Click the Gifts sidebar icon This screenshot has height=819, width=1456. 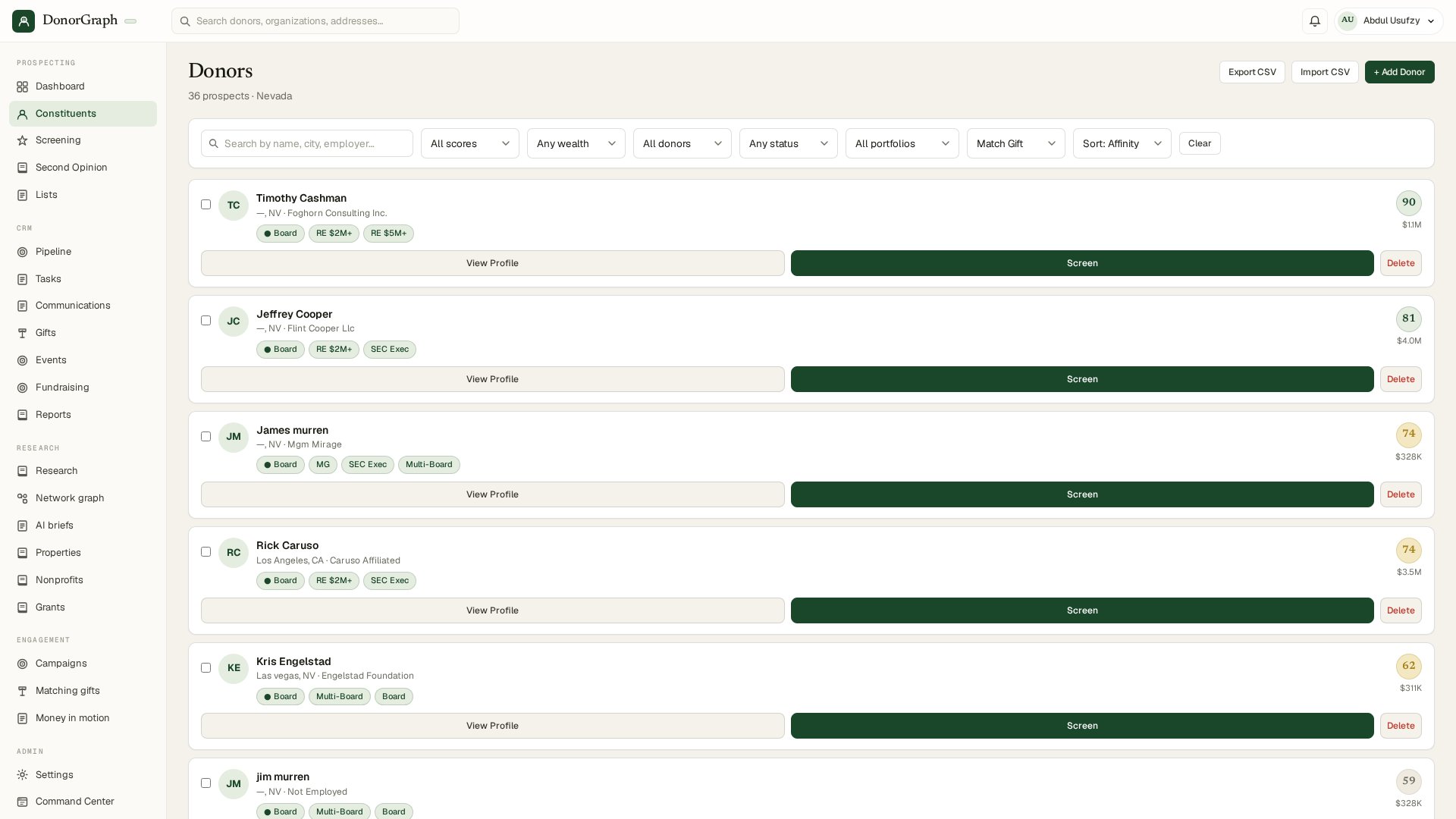[23, 333]
